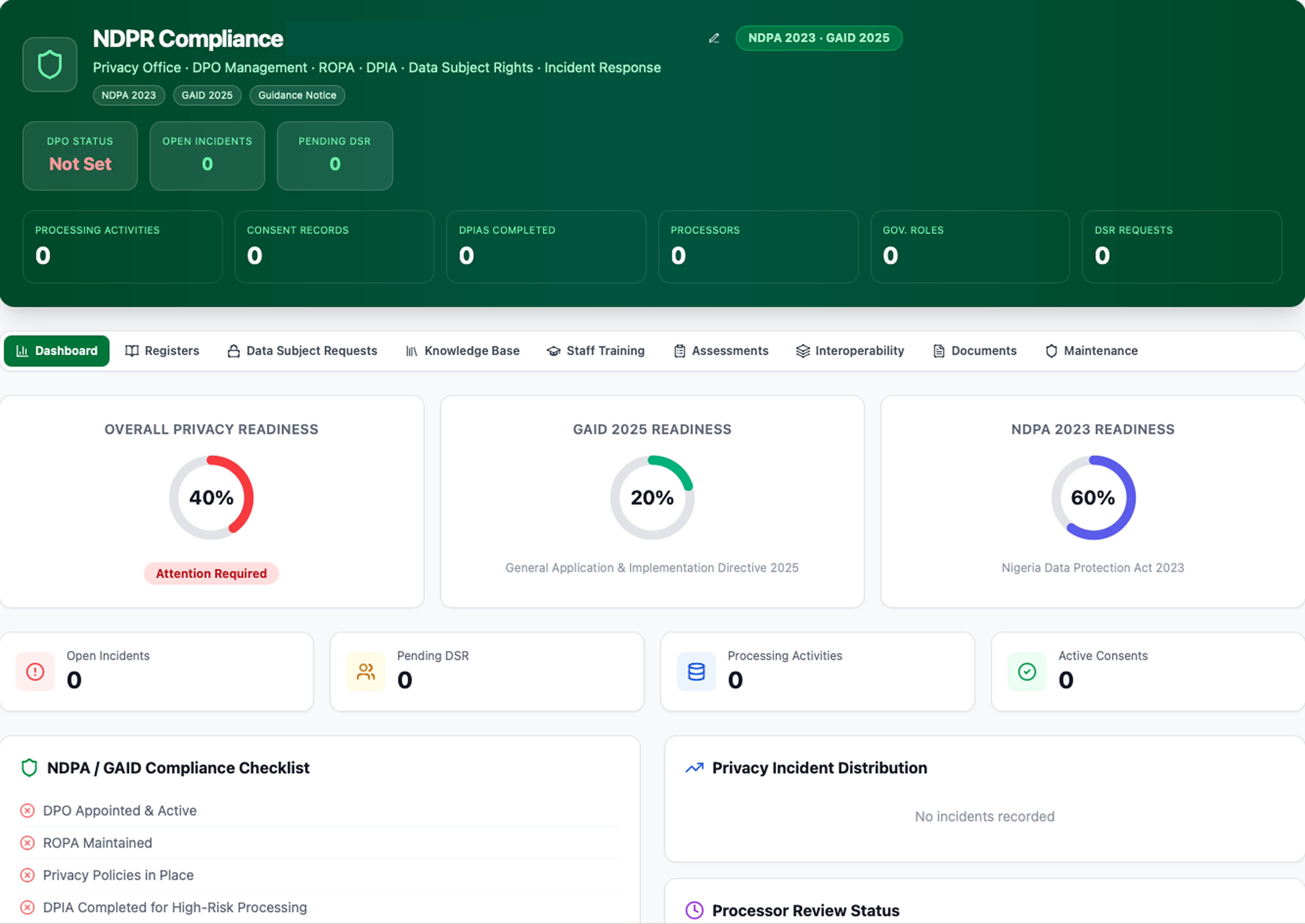Click the GAID 2025 tag pill

[x=207, y=95]
